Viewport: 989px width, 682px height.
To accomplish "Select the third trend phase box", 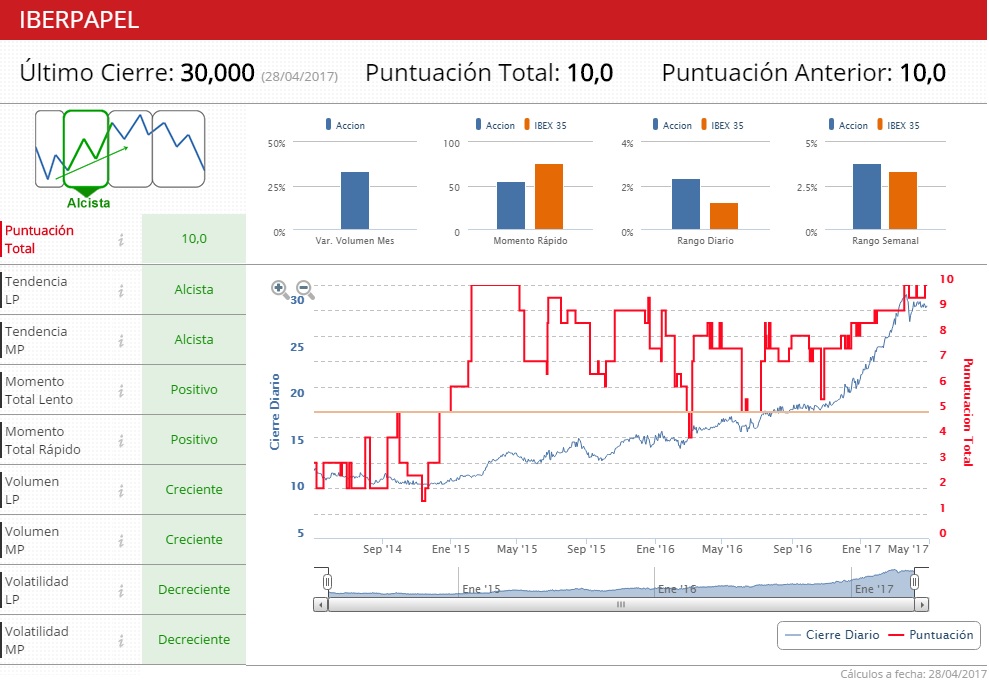I will [131, 149].
